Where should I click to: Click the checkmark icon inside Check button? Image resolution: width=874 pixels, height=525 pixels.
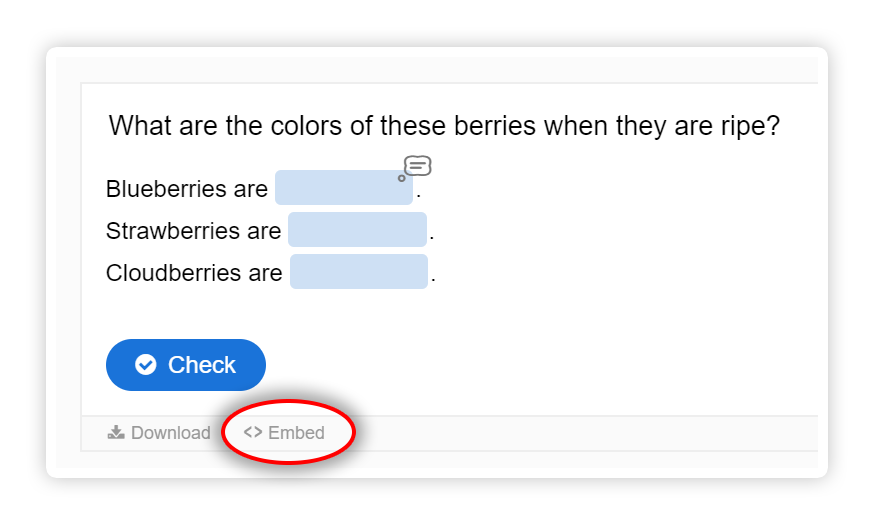pos(145,365)
